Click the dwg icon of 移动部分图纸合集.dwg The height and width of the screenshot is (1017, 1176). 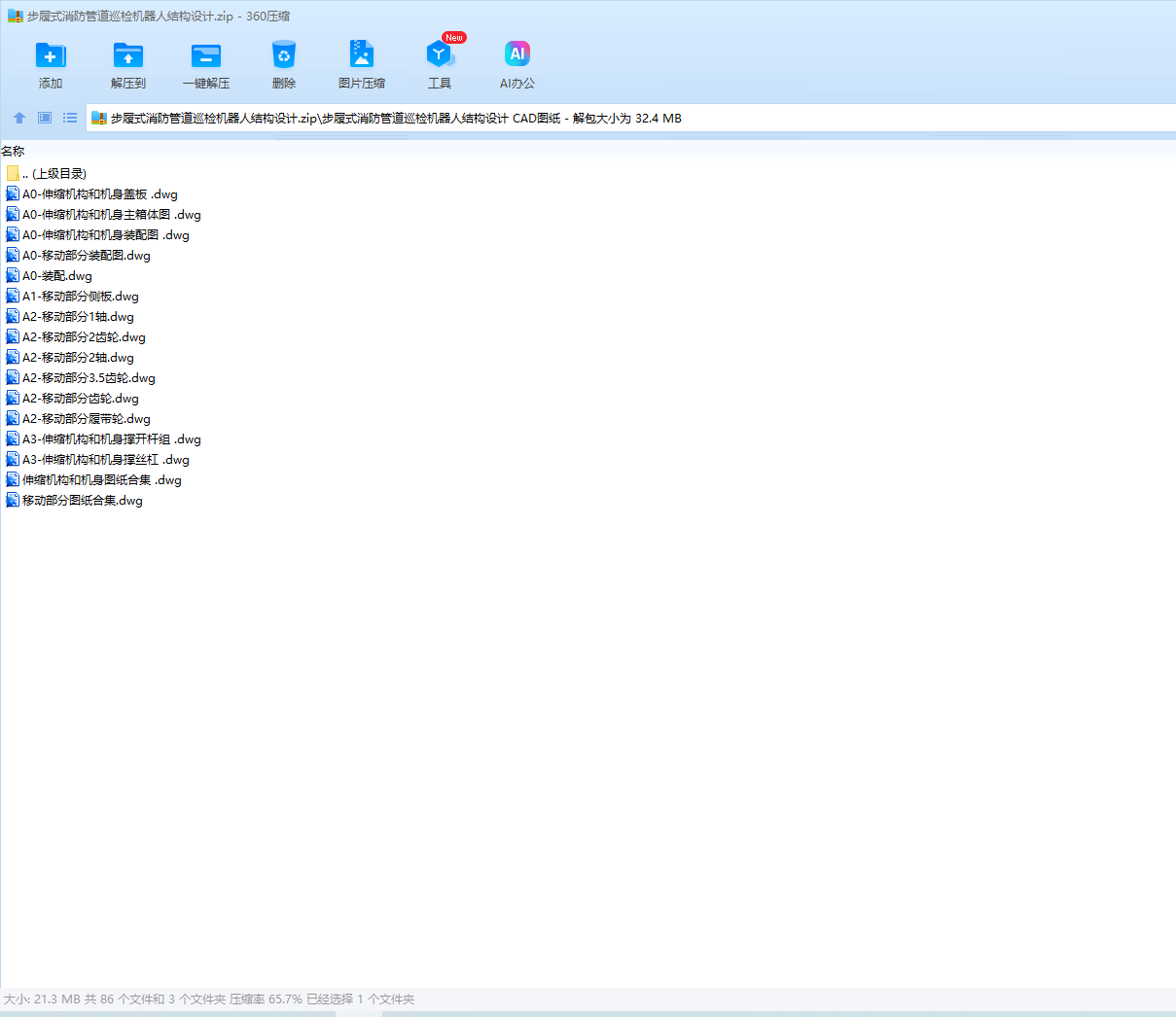click(13, 500)
